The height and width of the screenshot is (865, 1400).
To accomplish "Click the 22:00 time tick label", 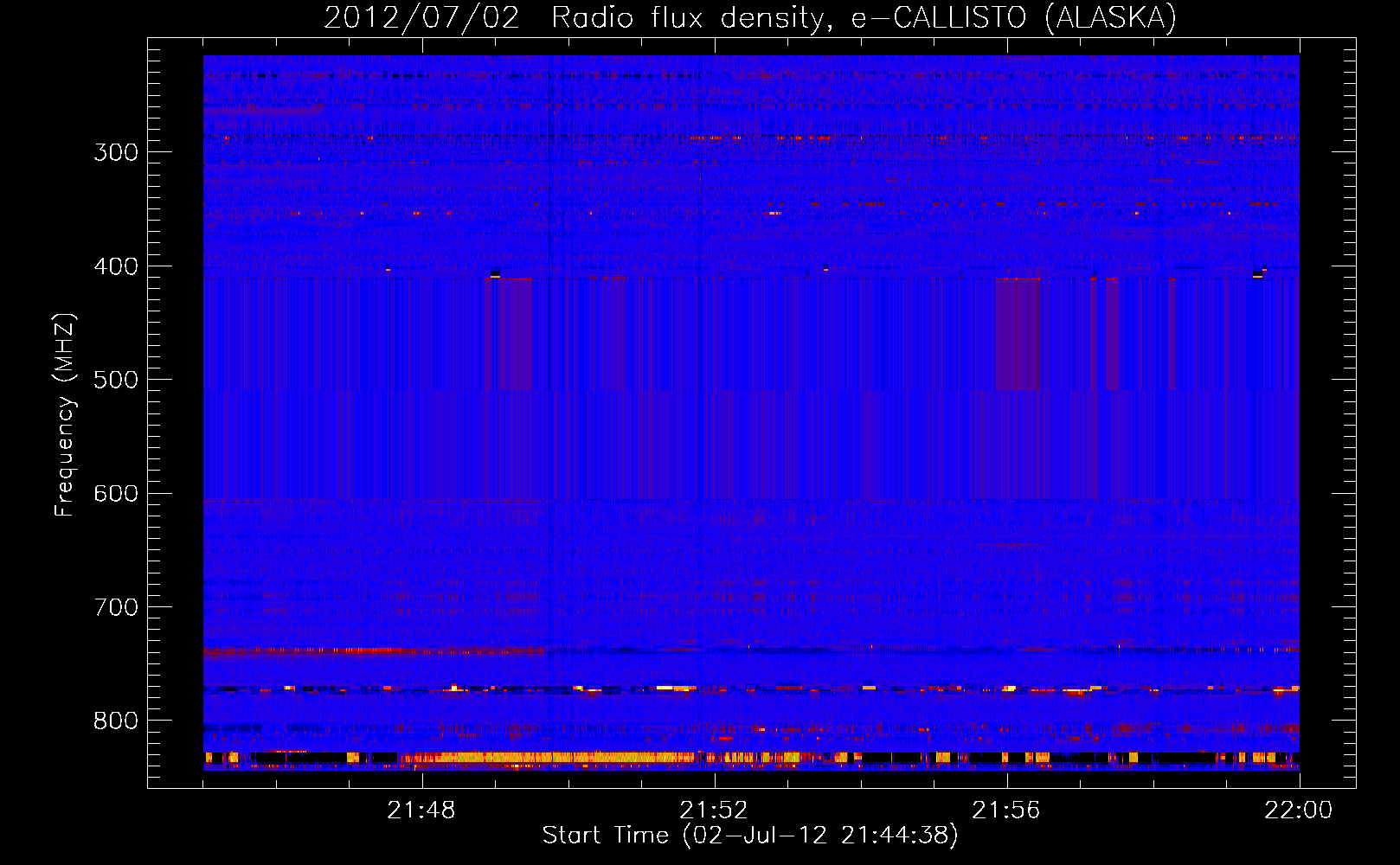I will pyautogui.click(x=1299, y=811).
